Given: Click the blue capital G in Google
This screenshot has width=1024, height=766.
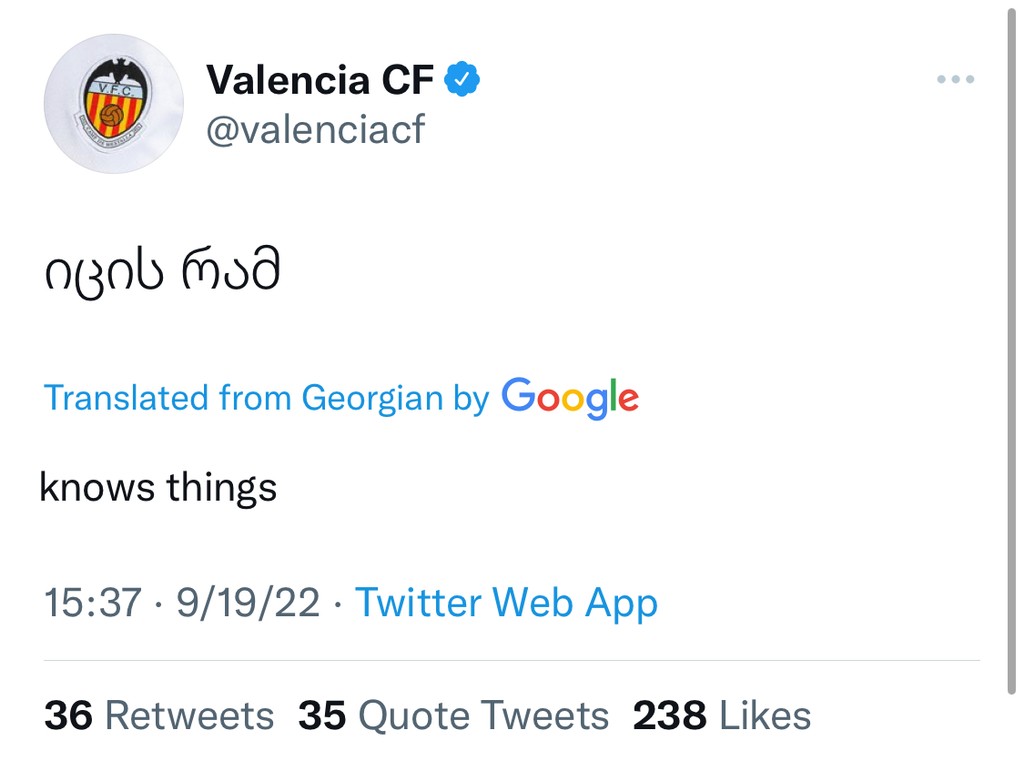Looking at the screenshot, I should point(520,395).
